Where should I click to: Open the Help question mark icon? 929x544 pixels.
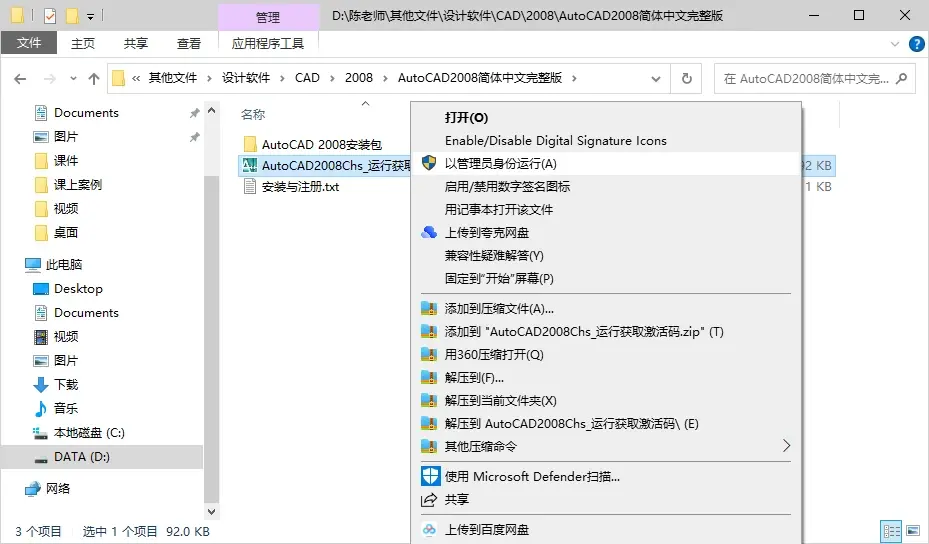(917, 43)
